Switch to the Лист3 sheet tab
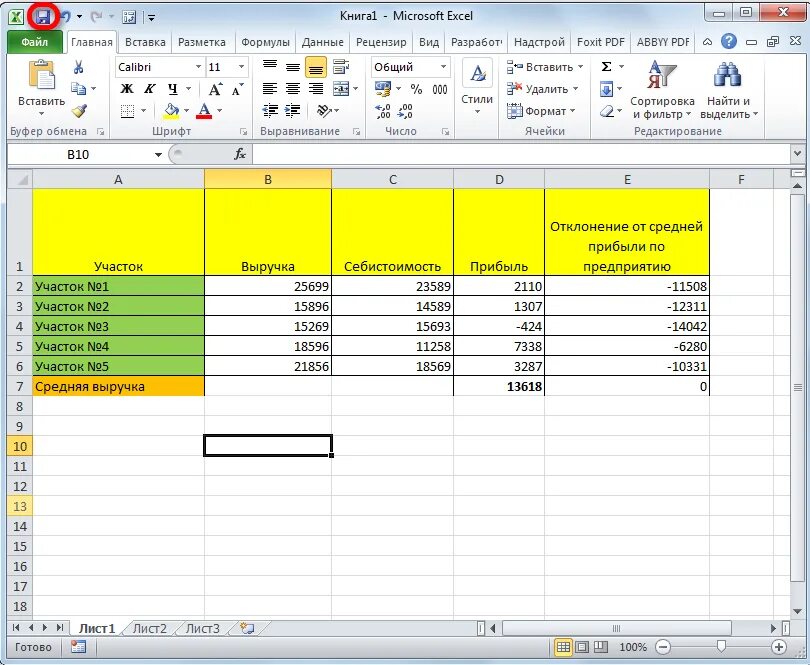Viewport: 810px width, 665px height. click(x=202, y=628)
